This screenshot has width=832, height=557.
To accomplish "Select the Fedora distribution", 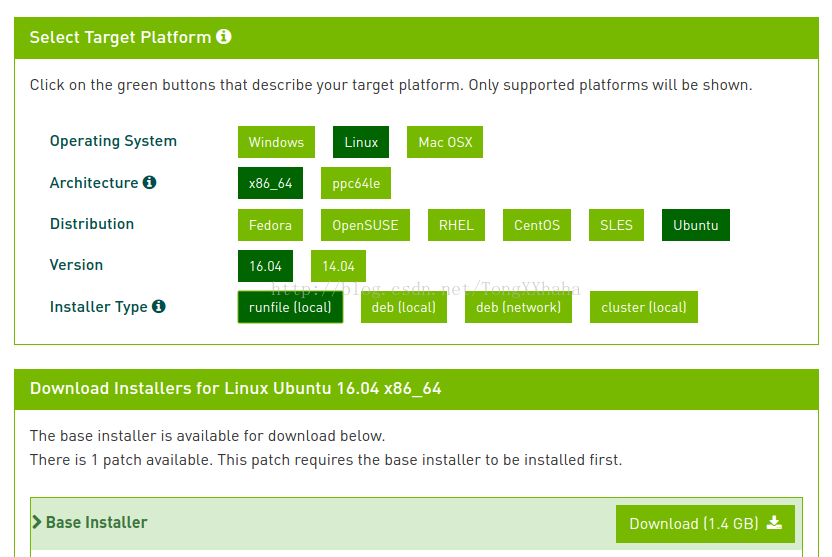I will click(x=271, y=225).
